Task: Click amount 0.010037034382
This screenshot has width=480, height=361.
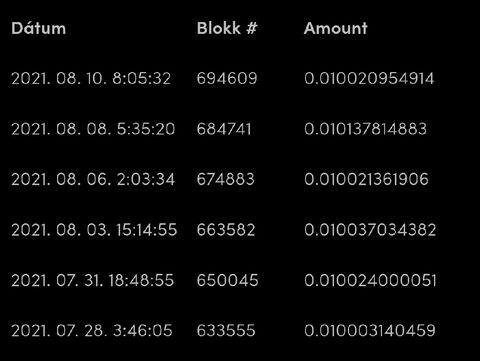Action: [370, 230]
